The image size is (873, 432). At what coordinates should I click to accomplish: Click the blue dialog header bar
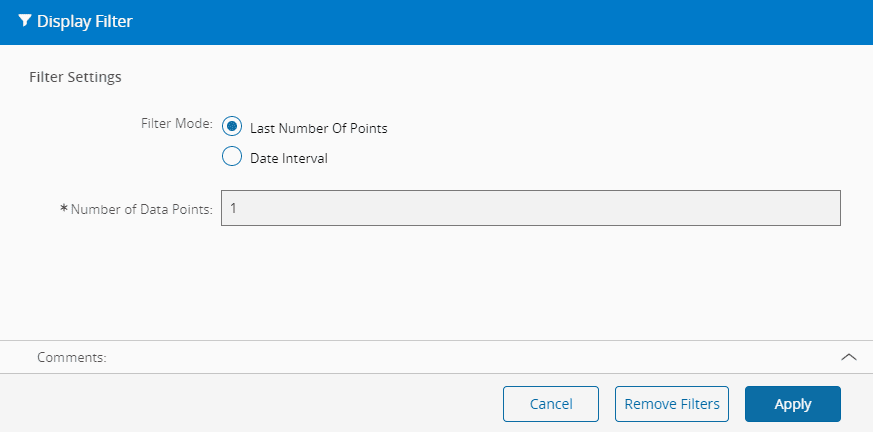click(500, 21)
